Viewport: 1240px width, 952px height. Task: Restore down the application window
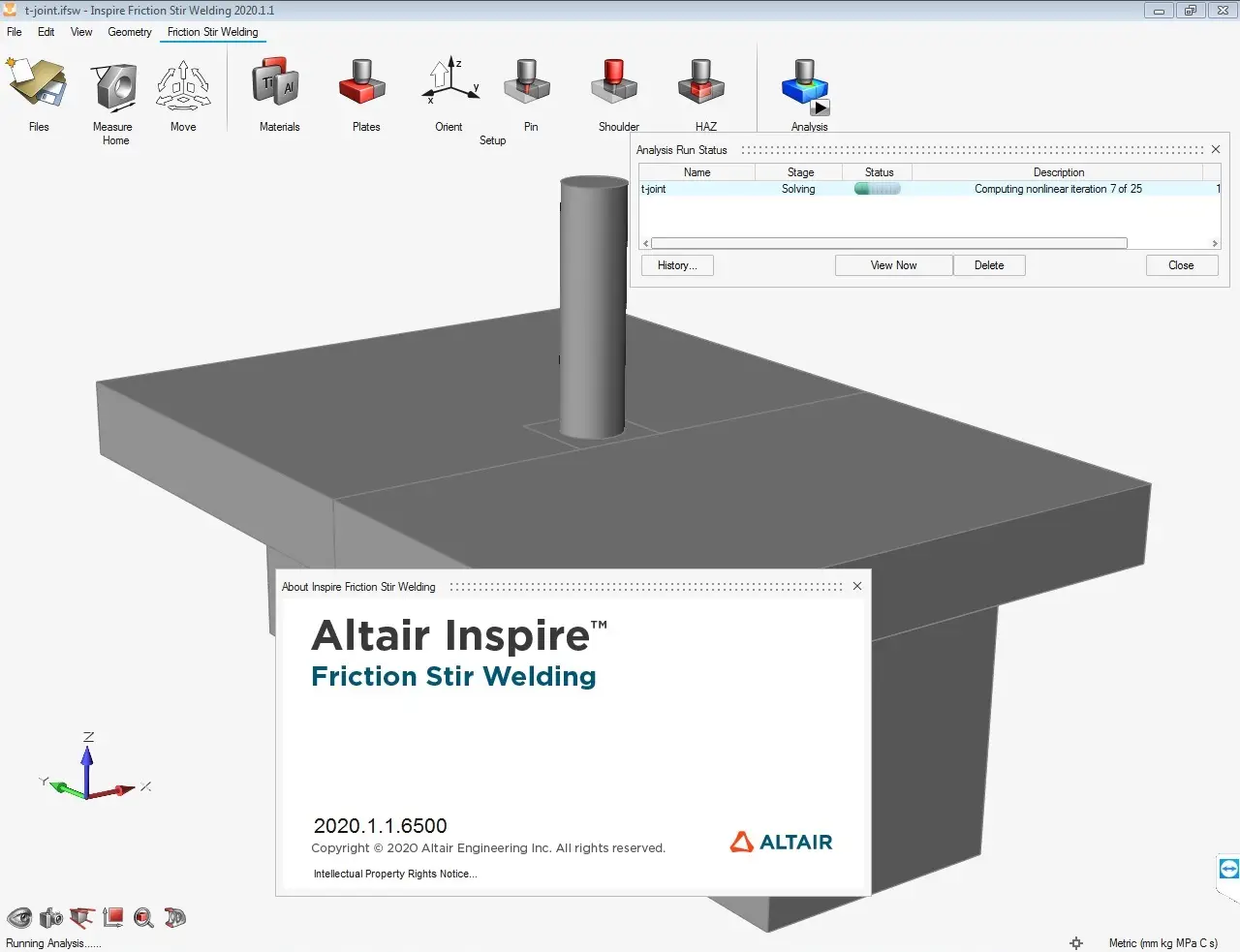coord(1190,11)
